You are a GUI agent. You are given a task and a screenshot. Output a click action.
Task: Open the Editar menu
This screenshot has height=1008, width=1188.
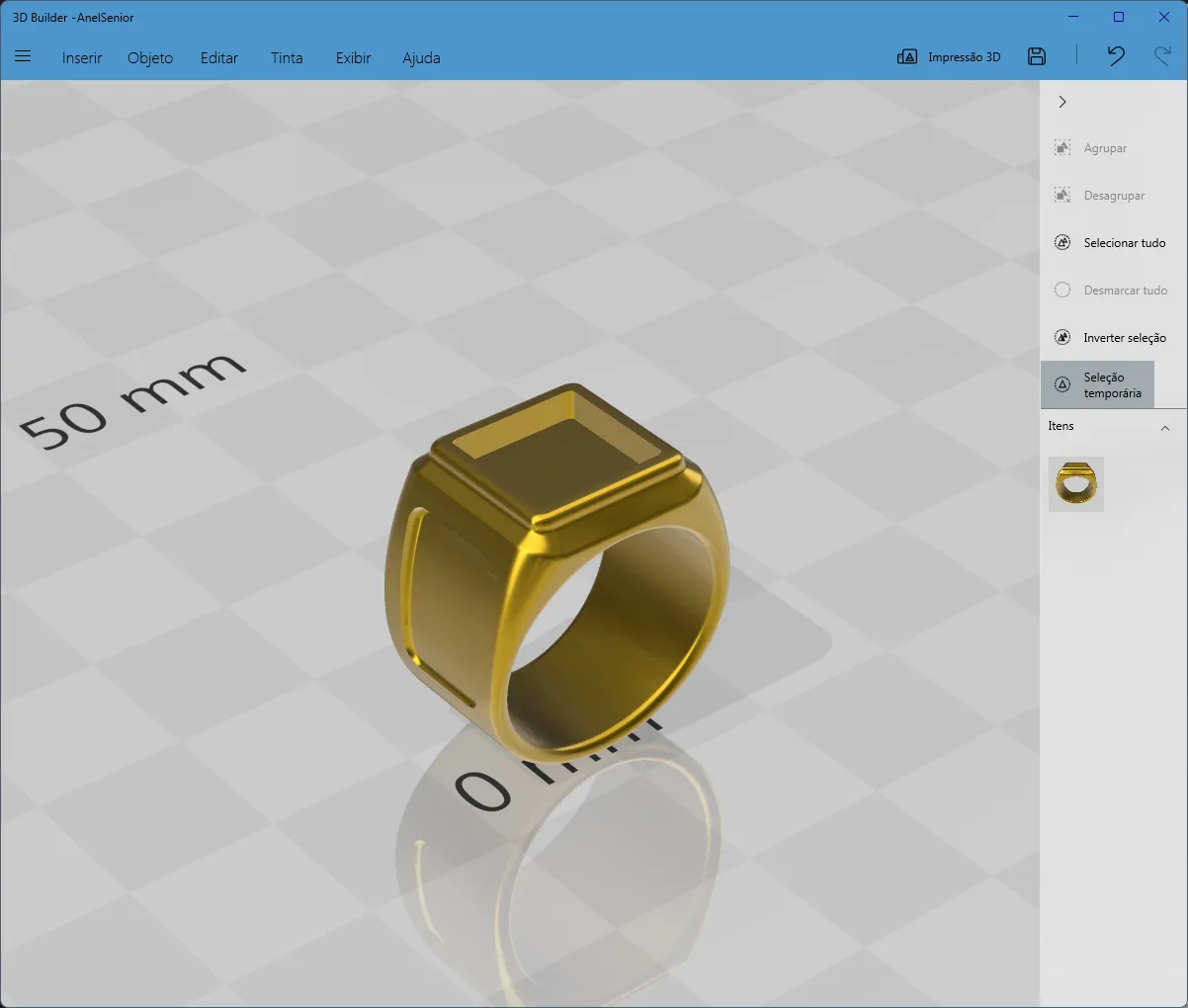(x=219, y=57)
